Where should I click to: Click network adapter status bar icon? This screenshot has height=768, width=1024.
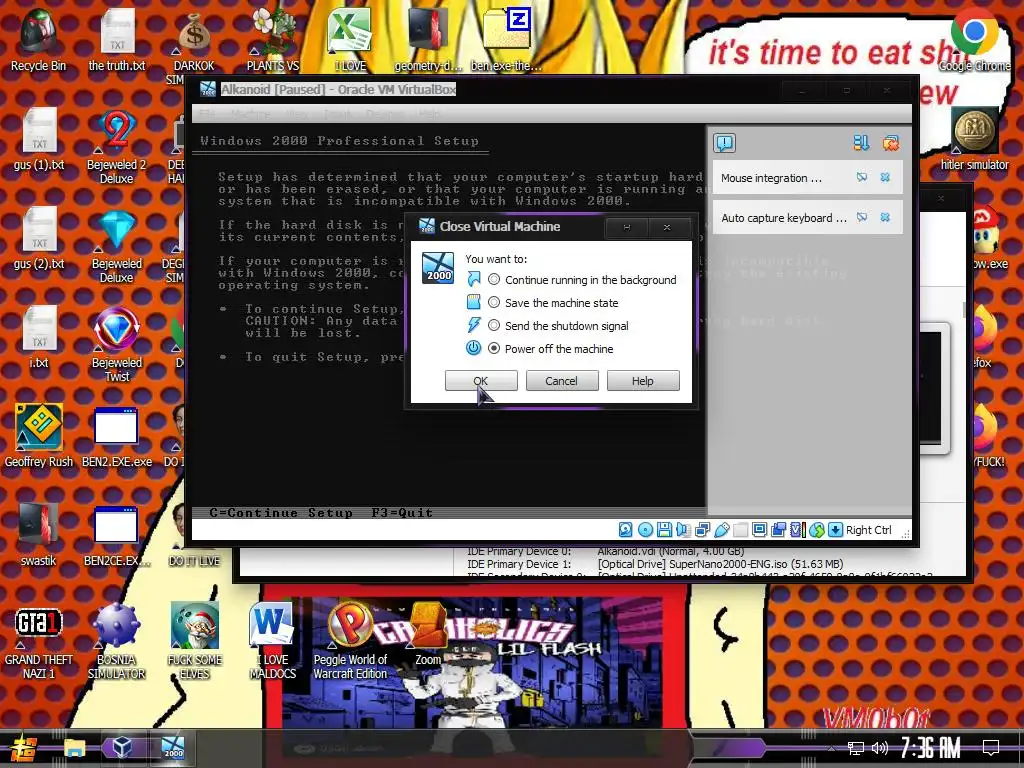[x=703, y=530]
